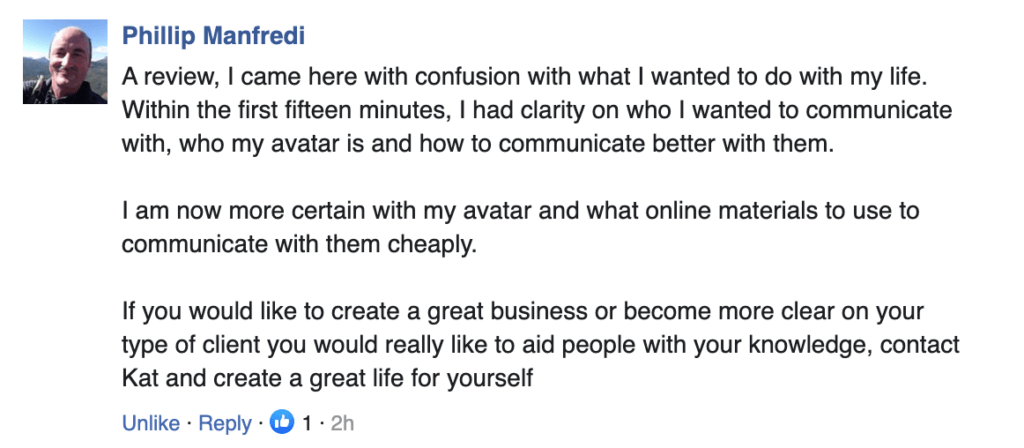Click the line starting "I am now more certain"
This screenshot has width=1024, height=448.
pos(520,212)
